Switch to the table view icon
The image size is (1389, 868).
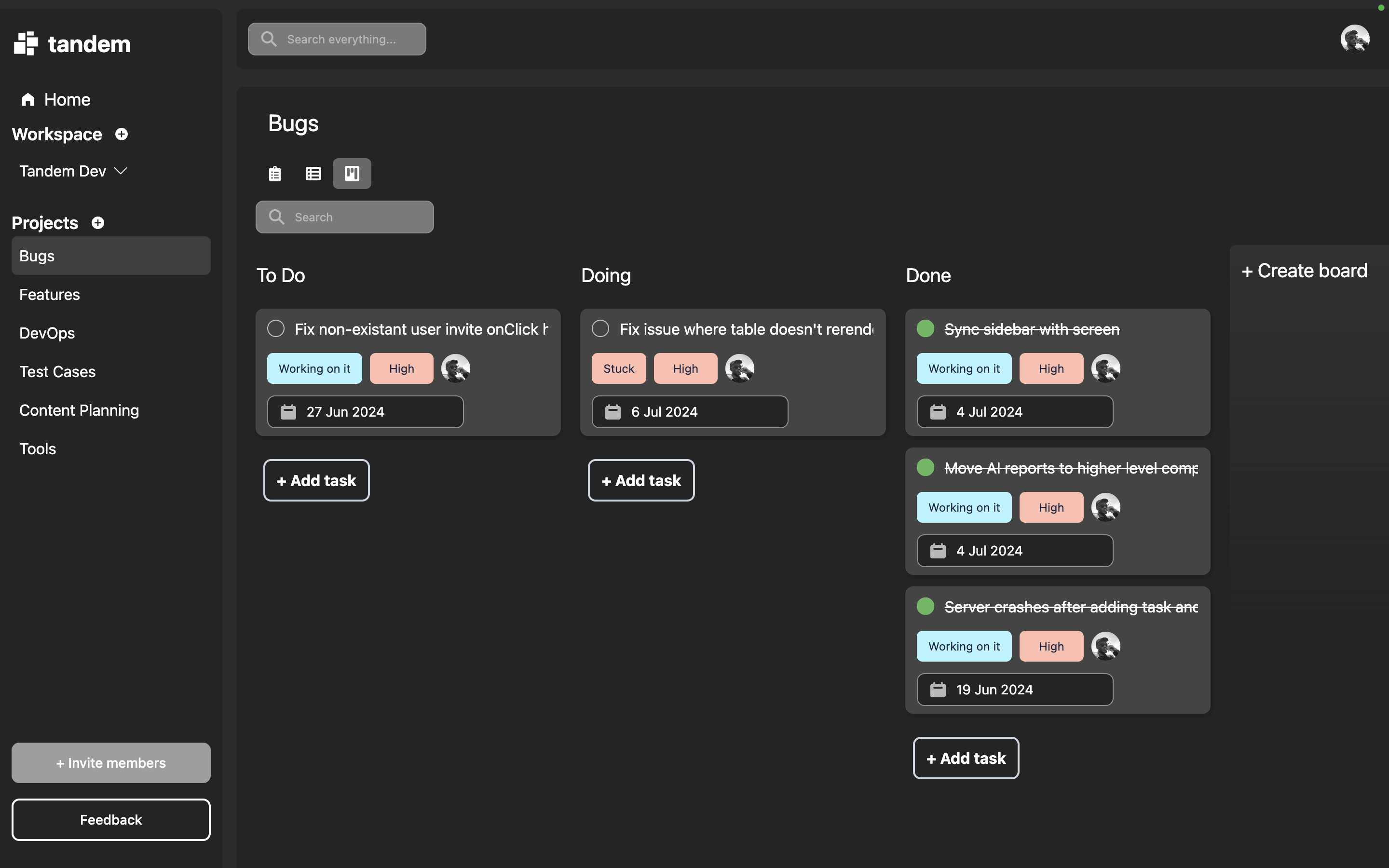pyautogui.click(x=313, y=174)
